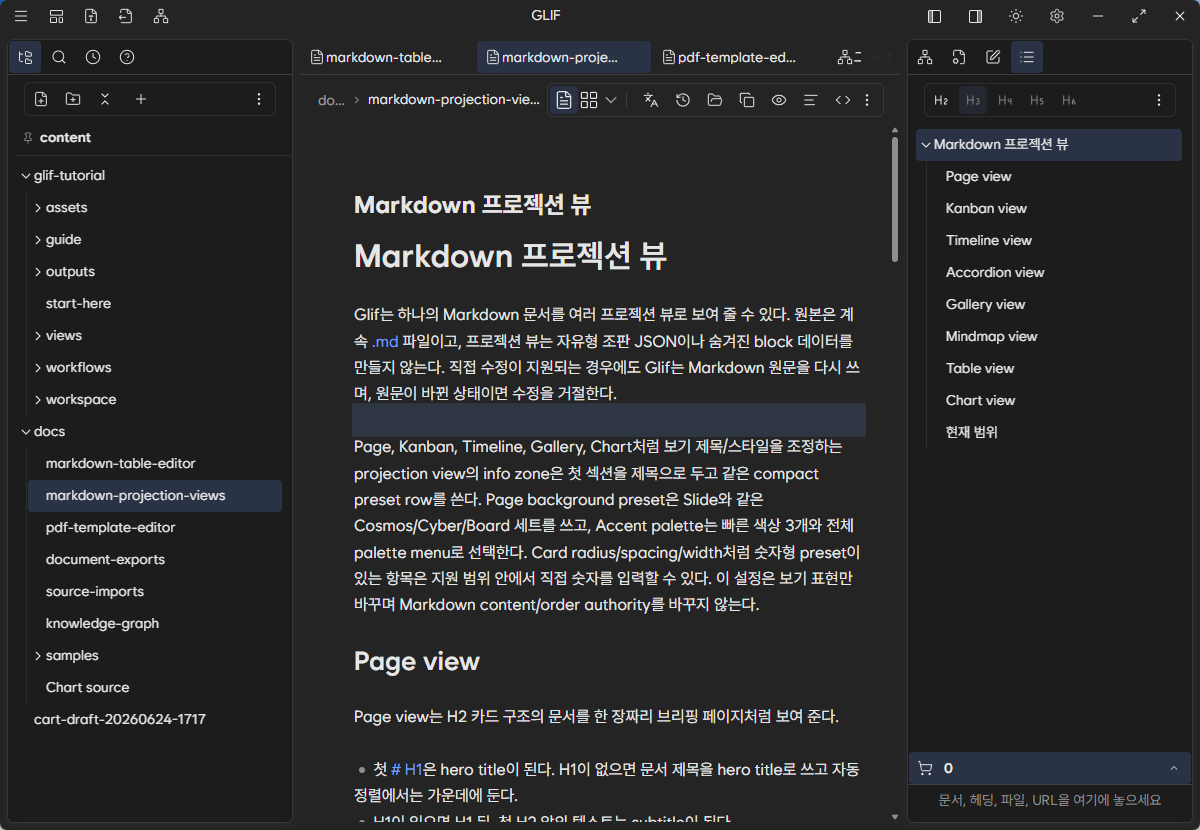
Task: Toggle H6 outline heading level
Action: coord(1069,100)
